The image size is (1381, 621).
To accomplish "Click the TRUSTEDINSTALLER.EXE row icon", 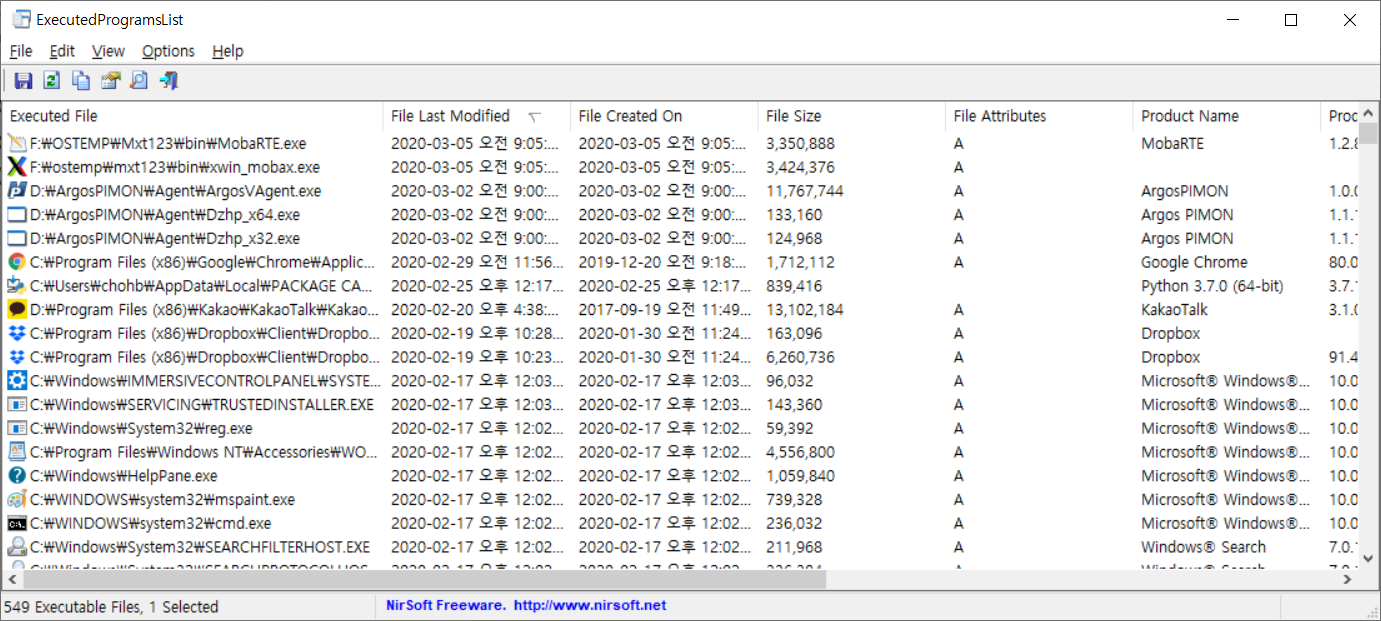I will click(17, 404).
